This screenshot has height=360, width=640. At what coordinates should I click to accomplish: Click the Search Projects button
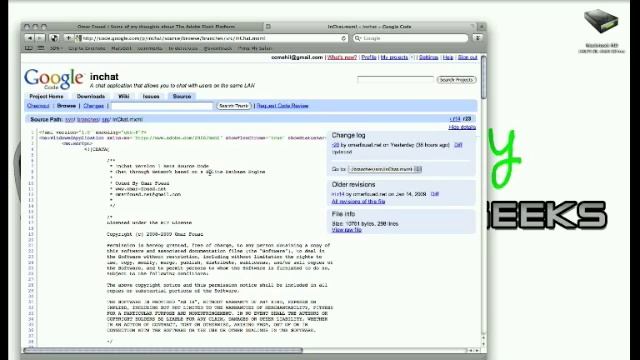coord(456,80)
